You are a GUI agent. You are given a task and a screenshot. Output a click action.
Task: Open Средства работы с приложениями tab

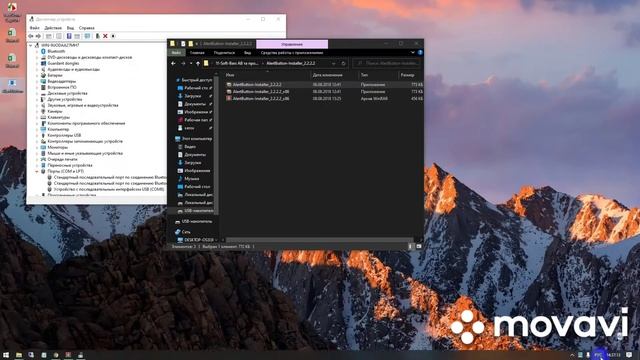[292, 53]
